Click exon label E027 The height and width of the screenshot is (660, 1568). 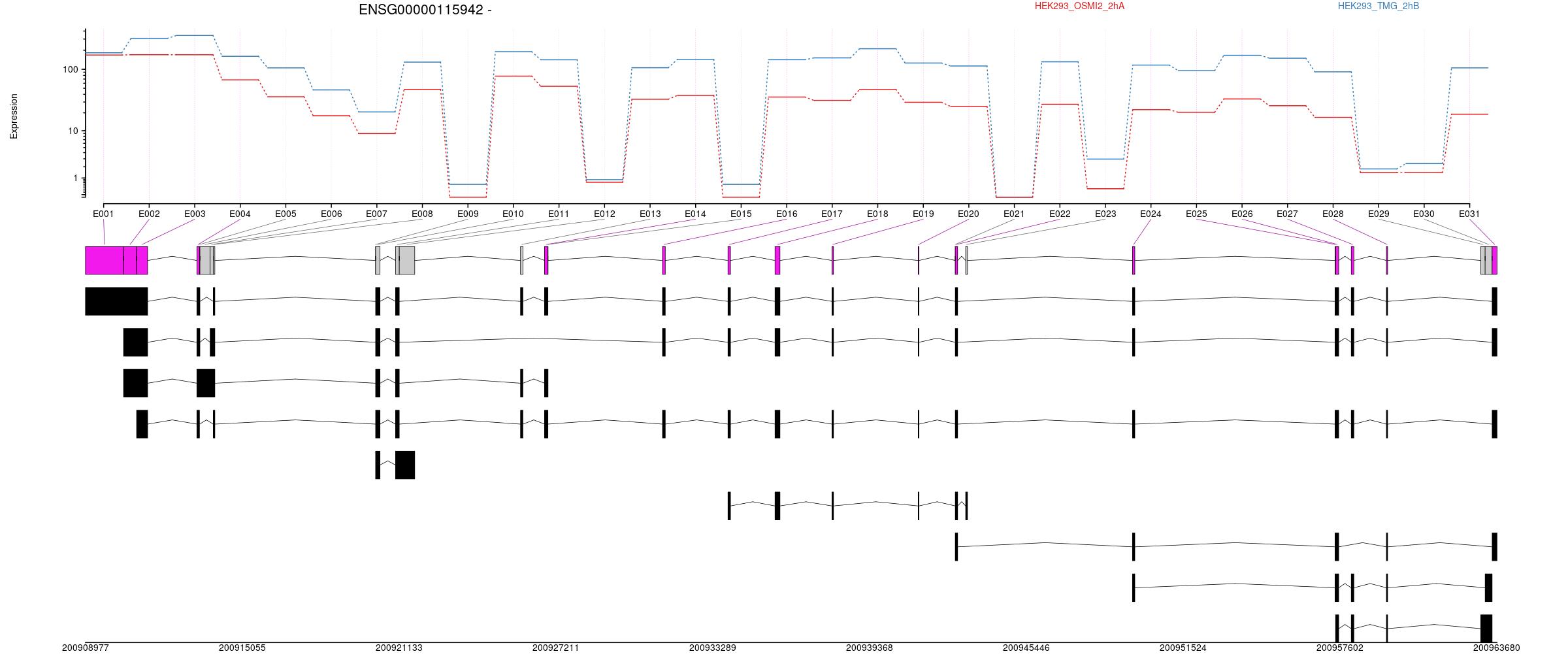pos(1287,214)
